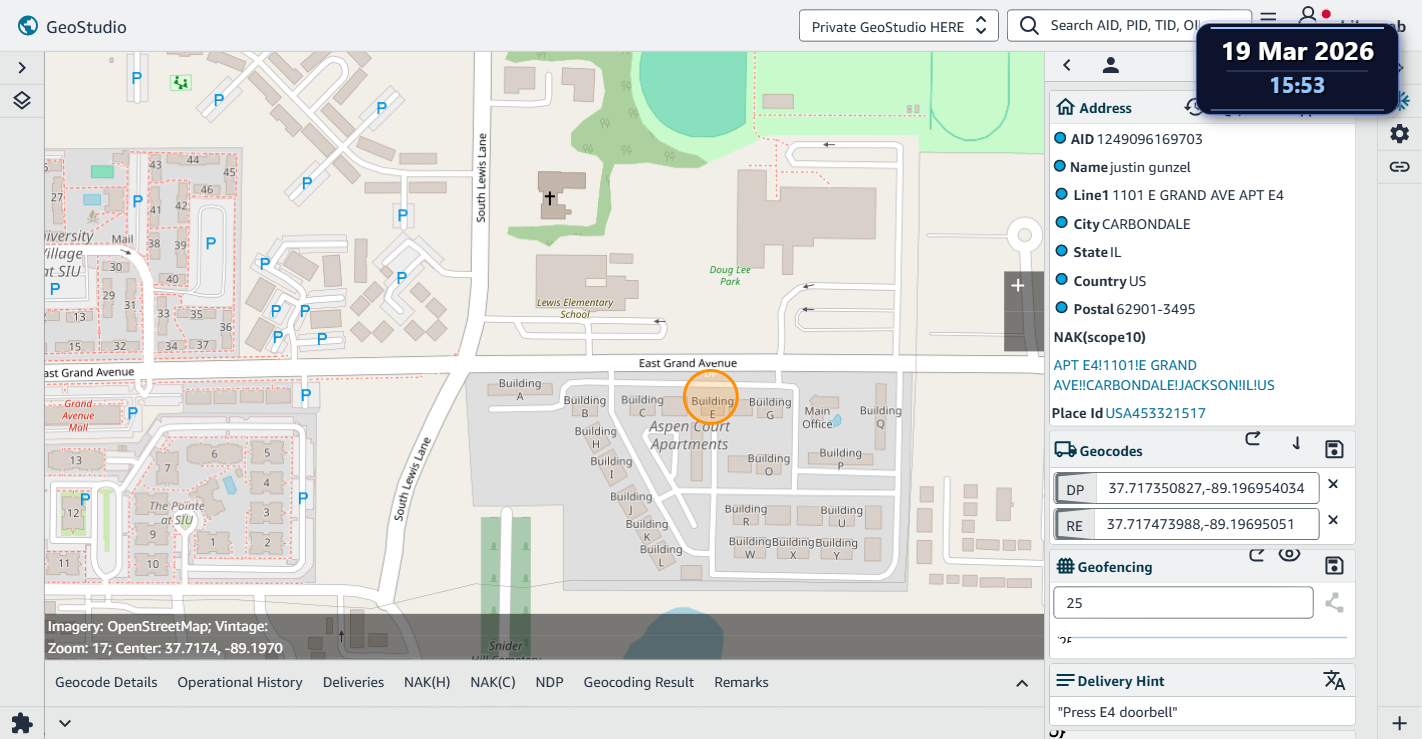Save geofencing with the floppy icon
1422x739 pixels.
[x=1333, y=566]
